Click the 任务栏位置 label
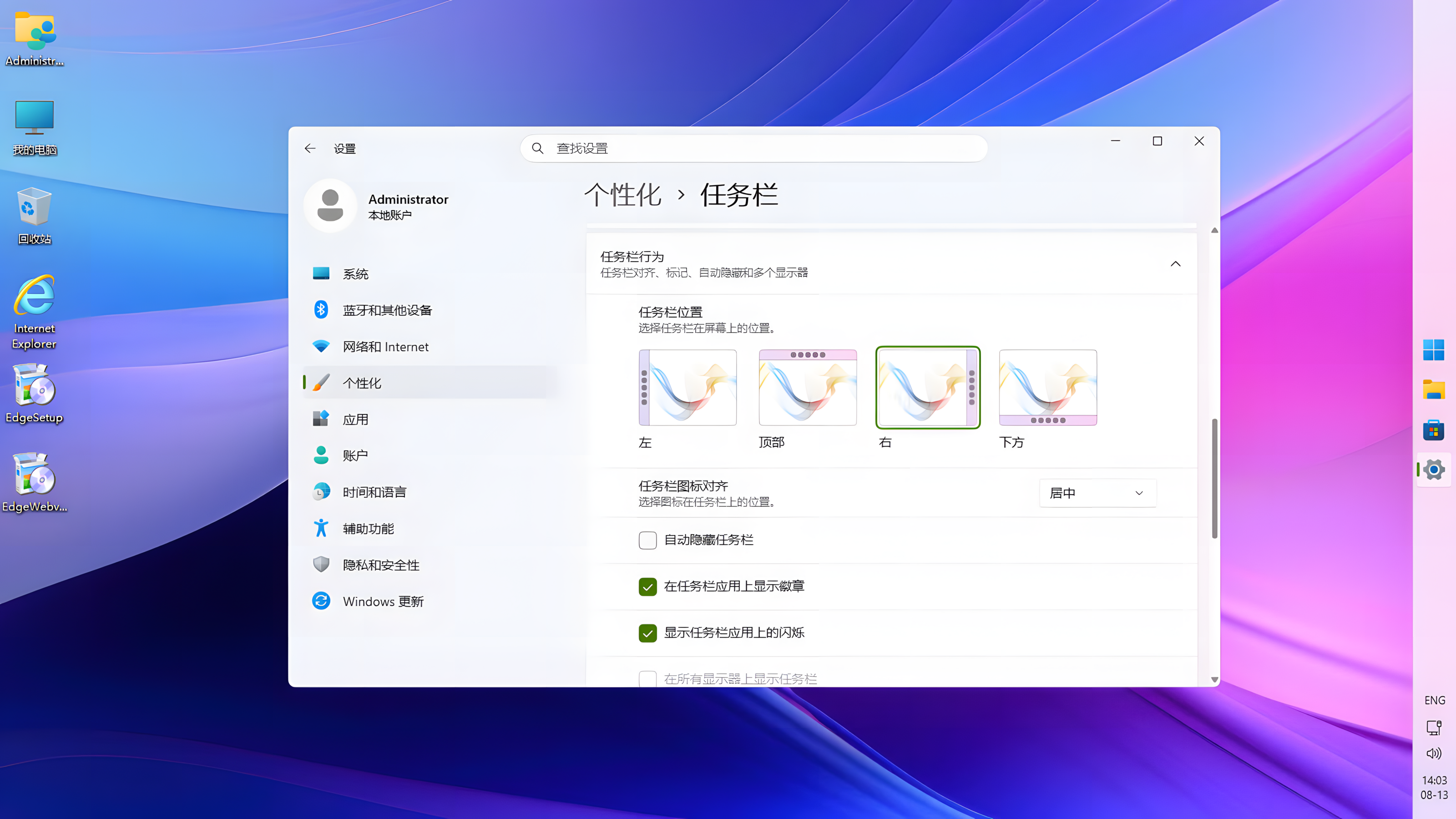1456x819 pixels. coord(670,312)
